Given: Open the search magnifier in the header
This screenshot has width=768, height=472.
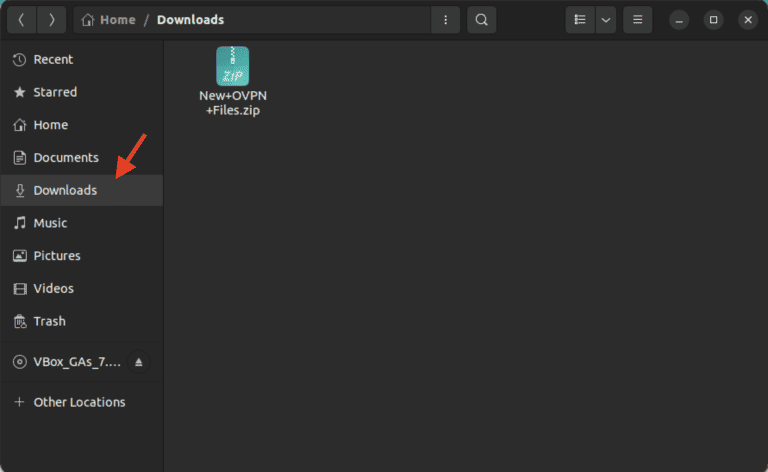Looking at the screenshot, I should (482, 19).
